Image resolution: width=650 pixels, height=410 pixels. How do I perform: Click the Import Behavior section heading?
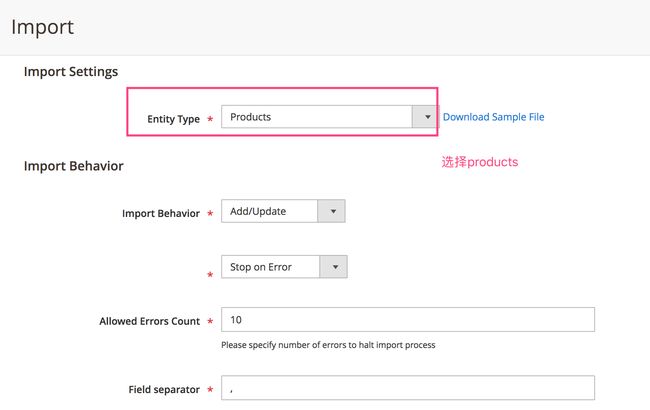click(x=74, y=166)
